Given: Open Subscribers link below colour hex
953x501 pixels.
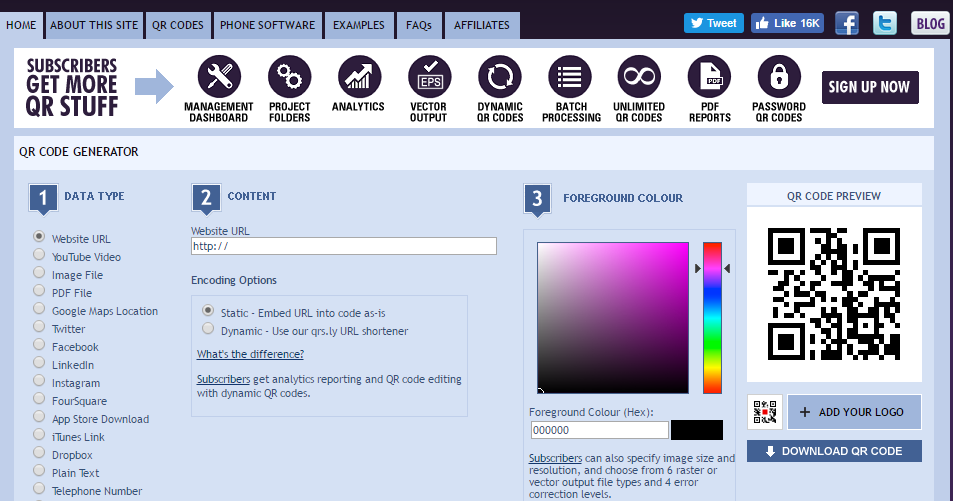Looking at the screenshot, I should pos(555,458).
